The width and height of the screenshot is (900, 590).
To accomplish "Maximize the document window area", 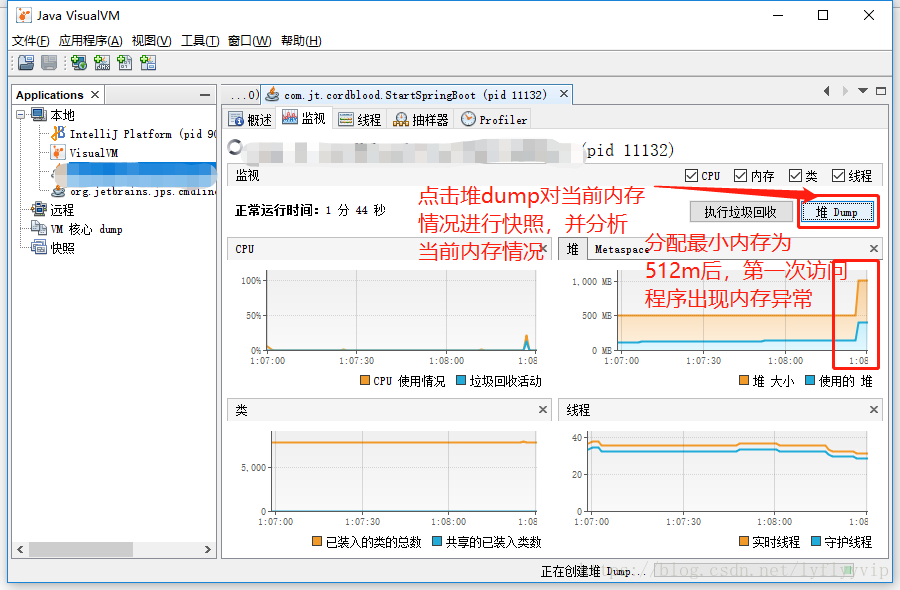I will coord(881,91).
